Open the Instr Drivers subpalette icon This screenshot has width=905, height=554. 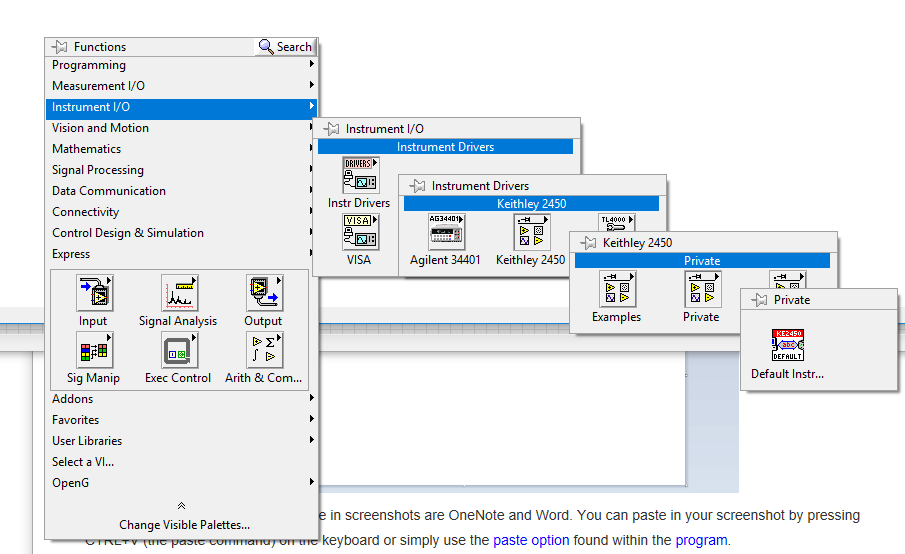tap(361, 175)
